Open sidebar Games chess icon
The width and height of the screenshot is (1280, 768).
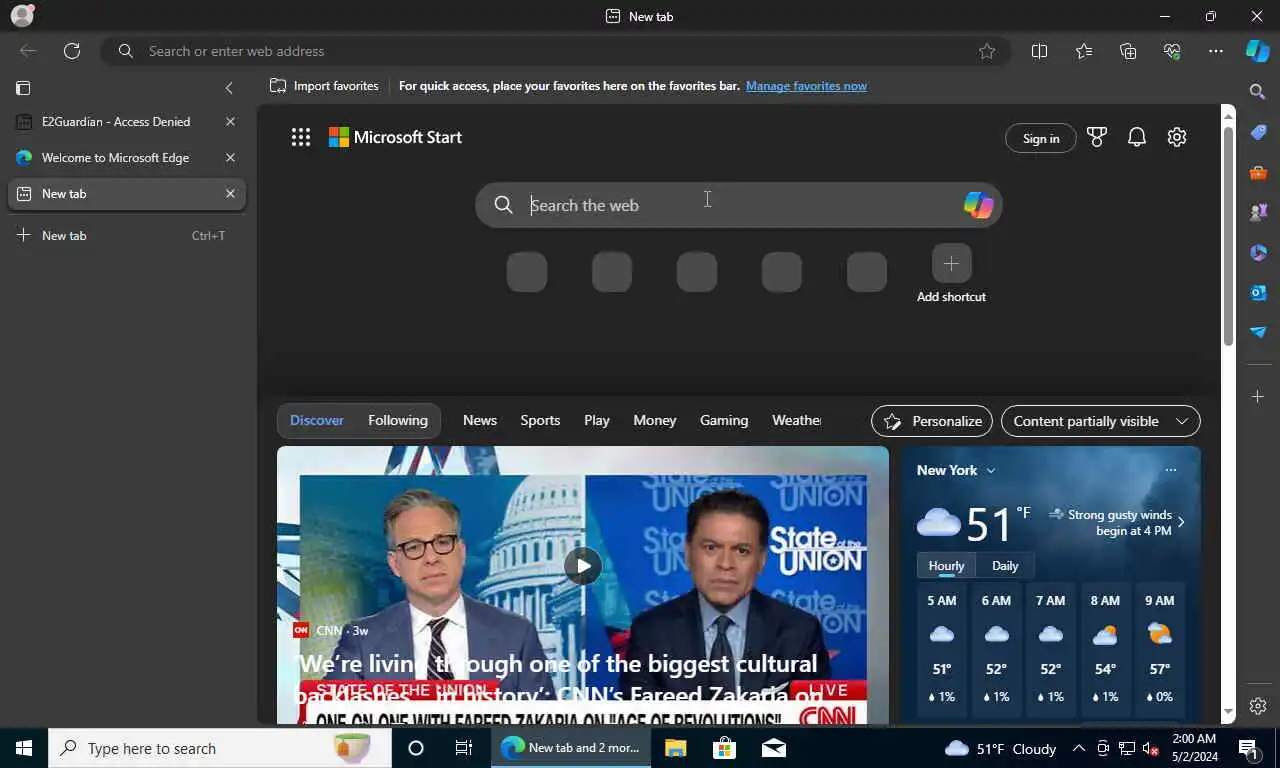1258,212
